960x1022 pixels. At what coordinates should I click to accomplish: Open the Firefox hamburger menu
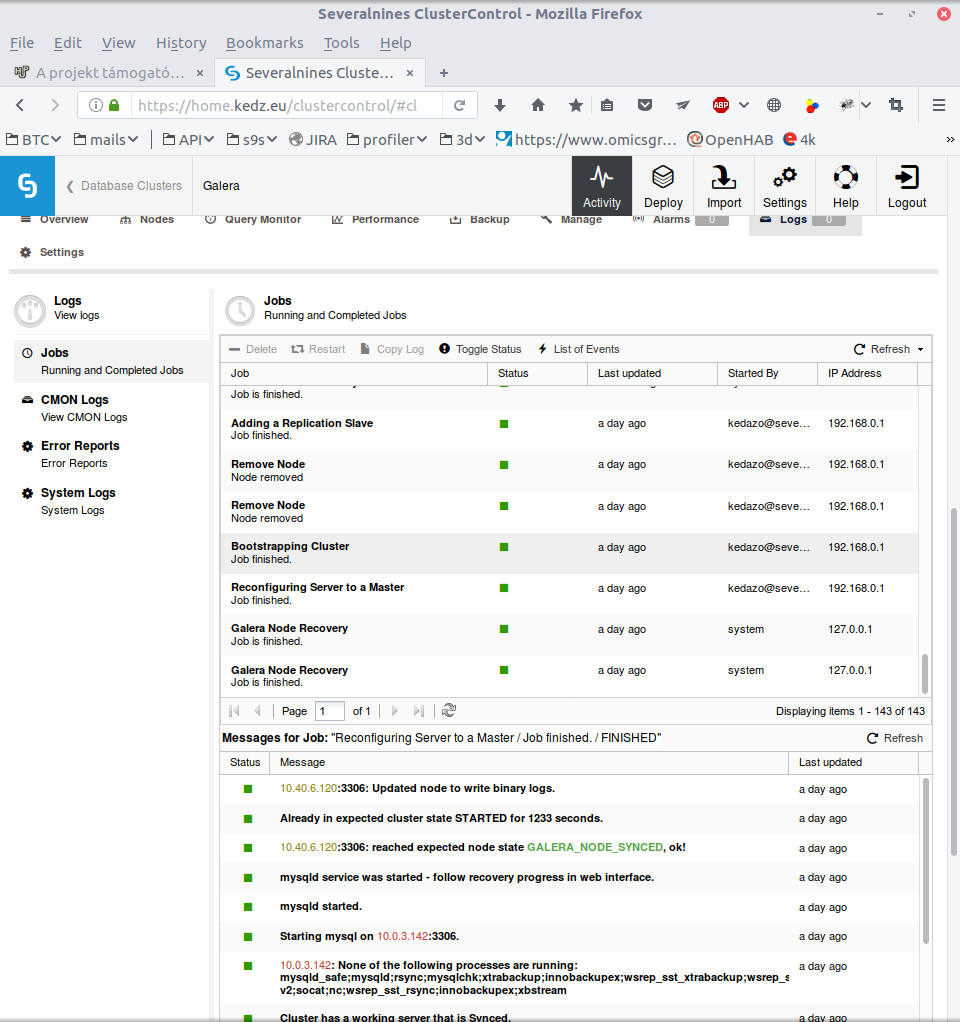point(938,106)
